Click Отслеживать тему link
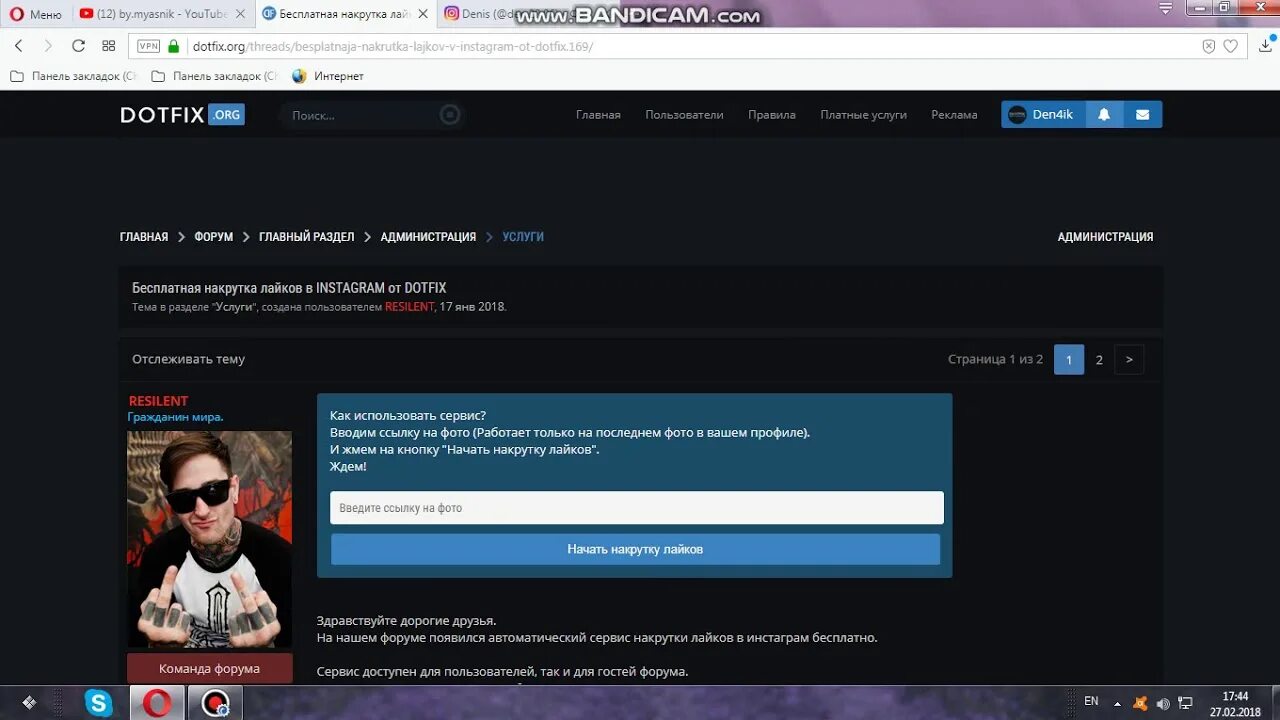This screenshot has width=1280, height=720. pyautogui.click(x=188, y=359)
